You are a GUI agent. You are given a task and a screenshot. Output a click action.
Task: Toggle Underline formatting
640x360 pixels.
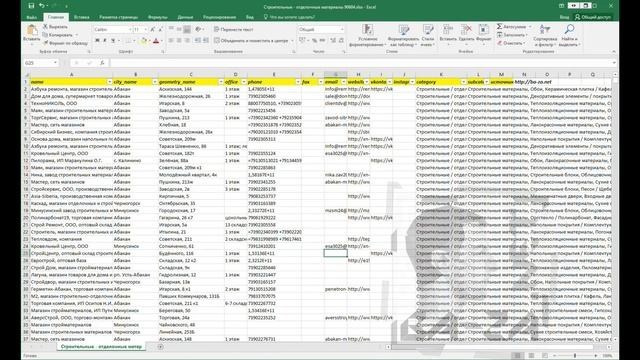tap(113, 40)
